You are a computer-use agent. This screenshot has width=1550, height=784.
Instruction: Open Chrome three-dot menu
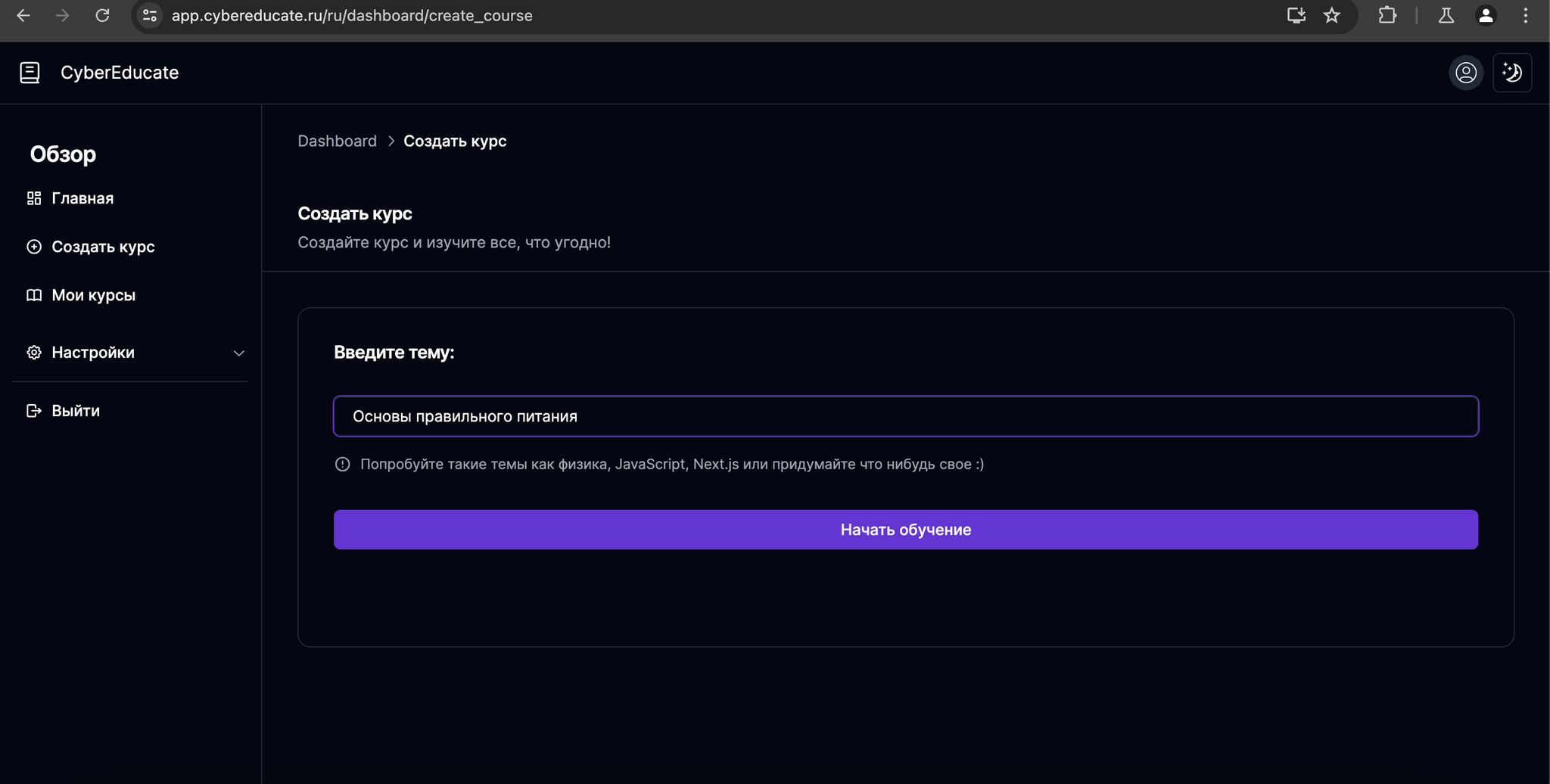click(1526, 15)
